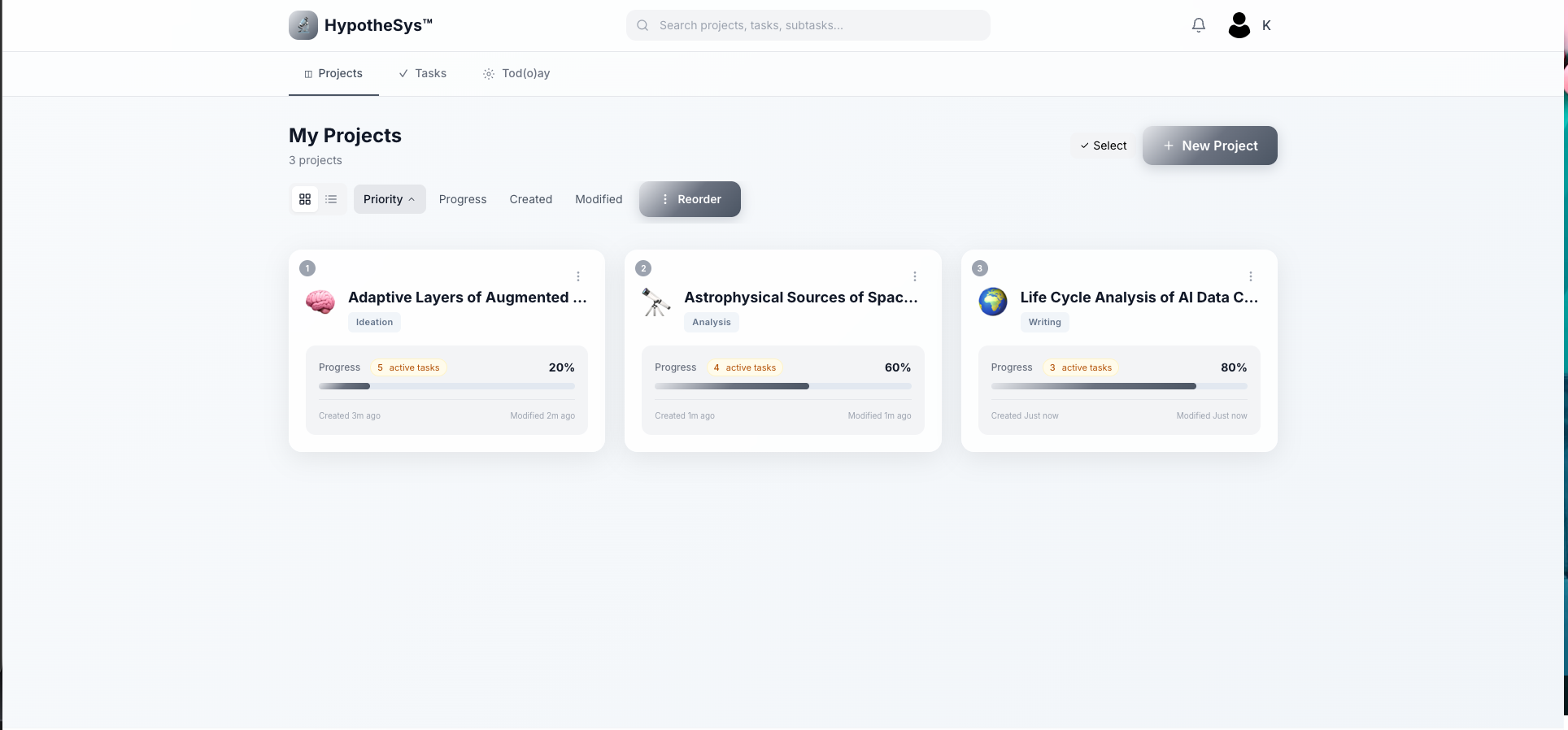Click the search magnifier icon
1568x730 pixels.
point(642,25)
